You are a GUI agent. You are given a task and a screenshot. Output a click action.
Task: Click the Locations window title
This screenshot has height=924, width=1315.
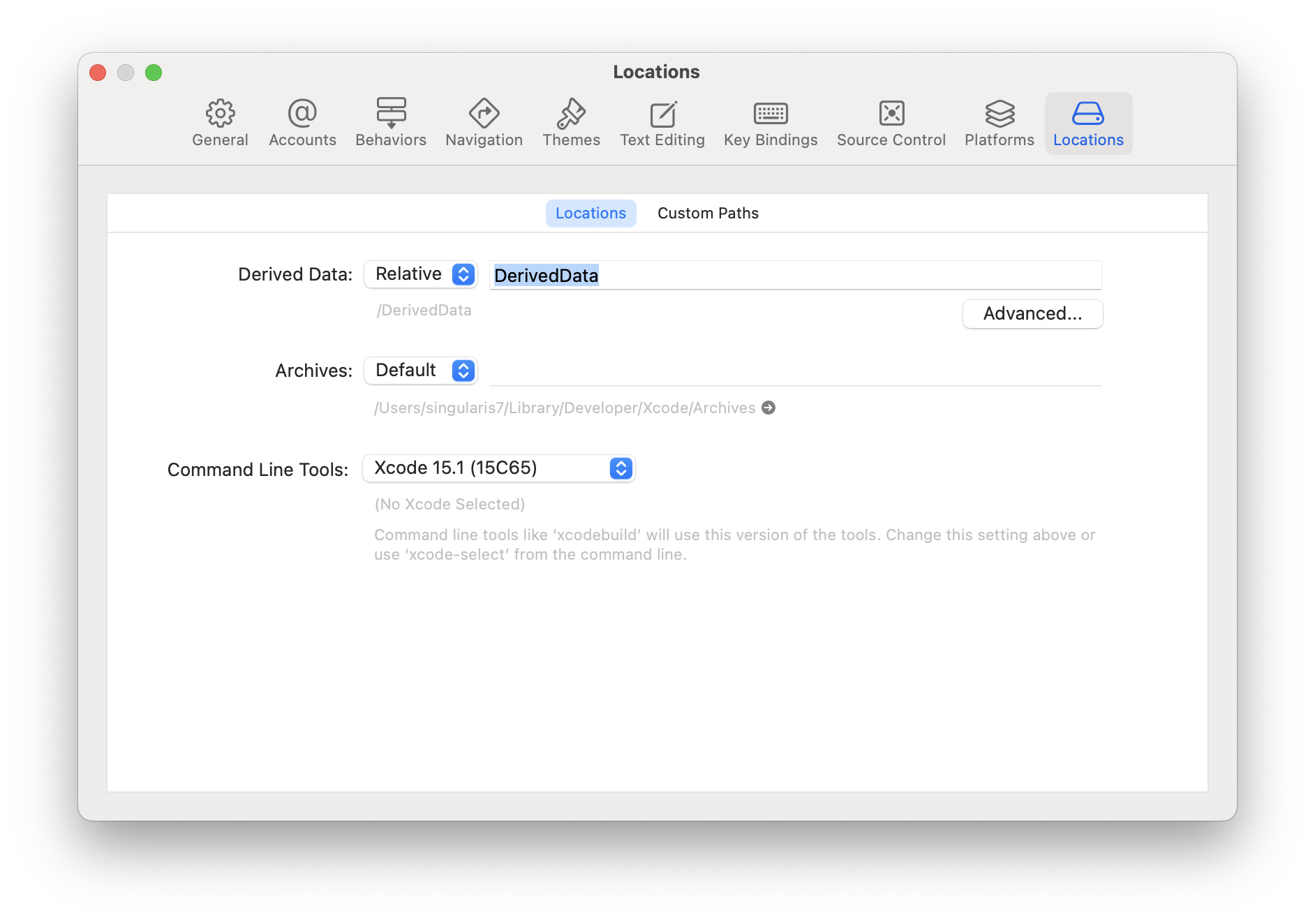656,72
